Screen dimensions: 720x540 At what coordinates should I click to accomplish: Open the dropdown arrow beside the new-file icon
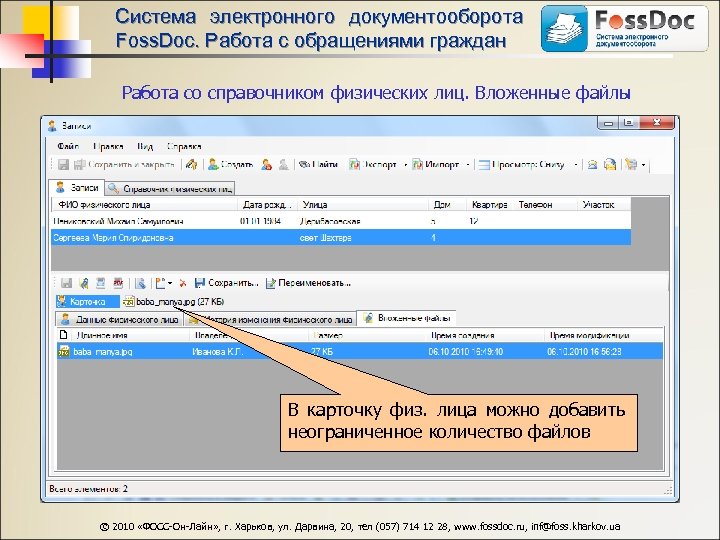[170, 283]
